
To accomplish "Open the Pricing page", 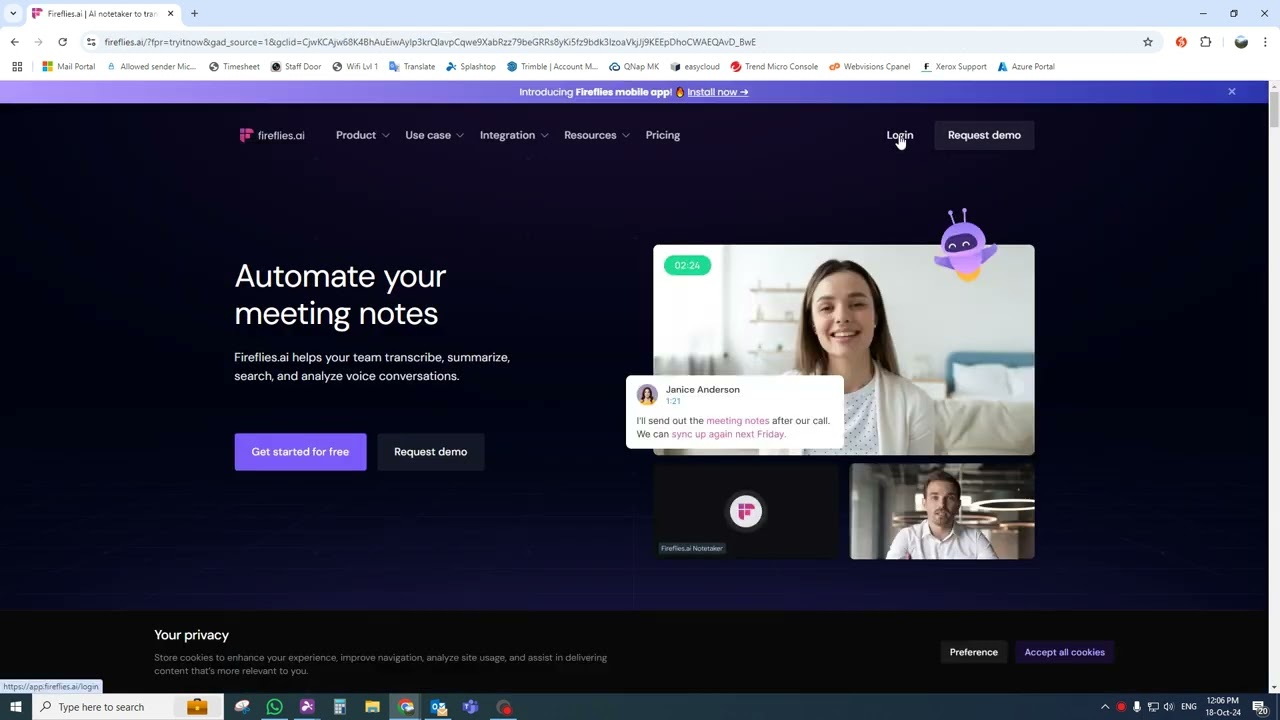I will pyautogui.click(x=662, y=135).
